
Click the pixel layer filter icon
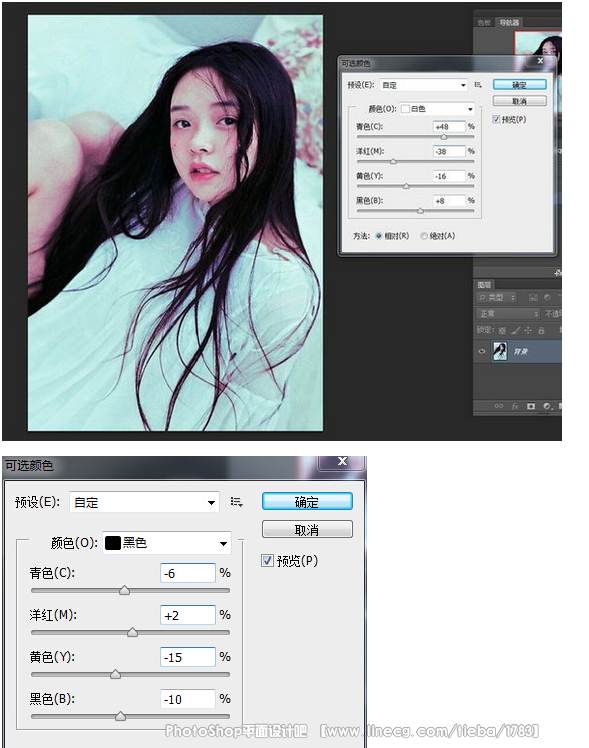(533, 297)
